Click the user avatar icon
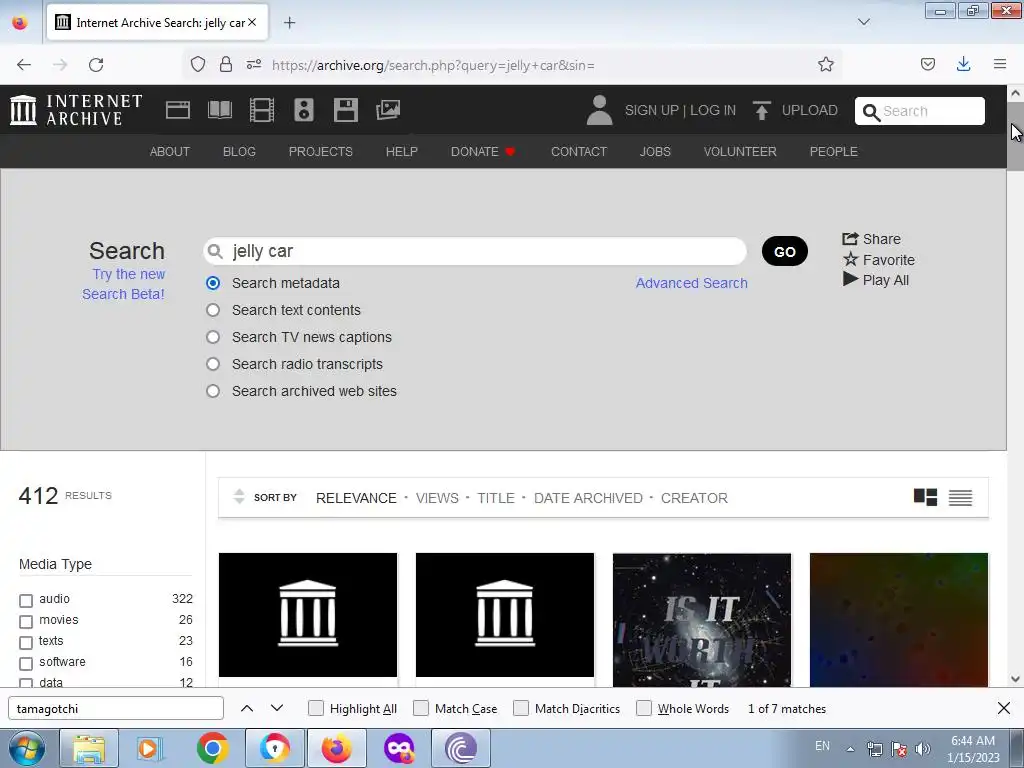This screenshot has width=1024, height=768. coord(599,110)
